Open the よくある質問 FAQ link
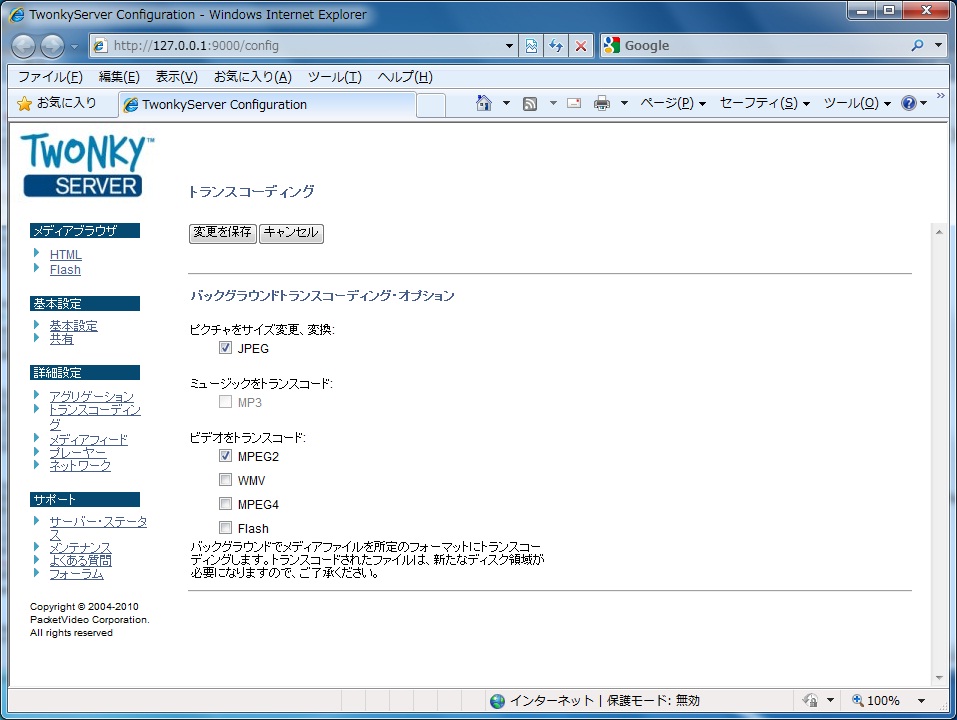This screenshot has width=957, height=720. pyautogui.click(x=80, y=560)
